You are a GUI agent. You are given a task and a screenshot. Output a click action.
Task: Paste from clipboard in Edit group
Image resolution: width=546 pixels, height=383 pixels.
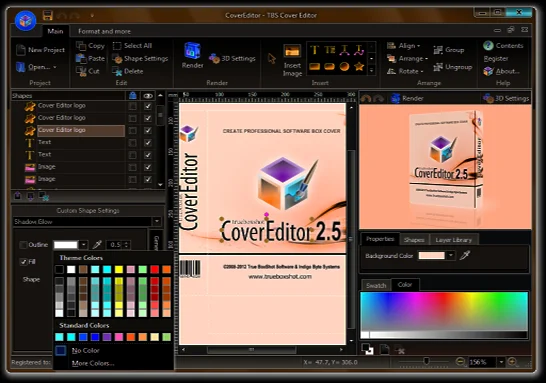pyautogui.click(x=90, y=58)
